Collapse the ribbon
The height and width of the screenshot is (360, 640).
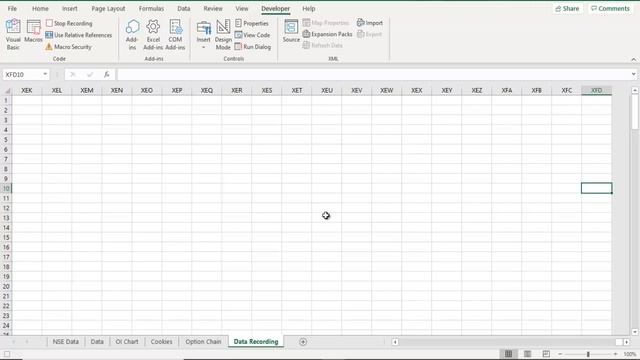pyautogui.click(x=633, y=59)
